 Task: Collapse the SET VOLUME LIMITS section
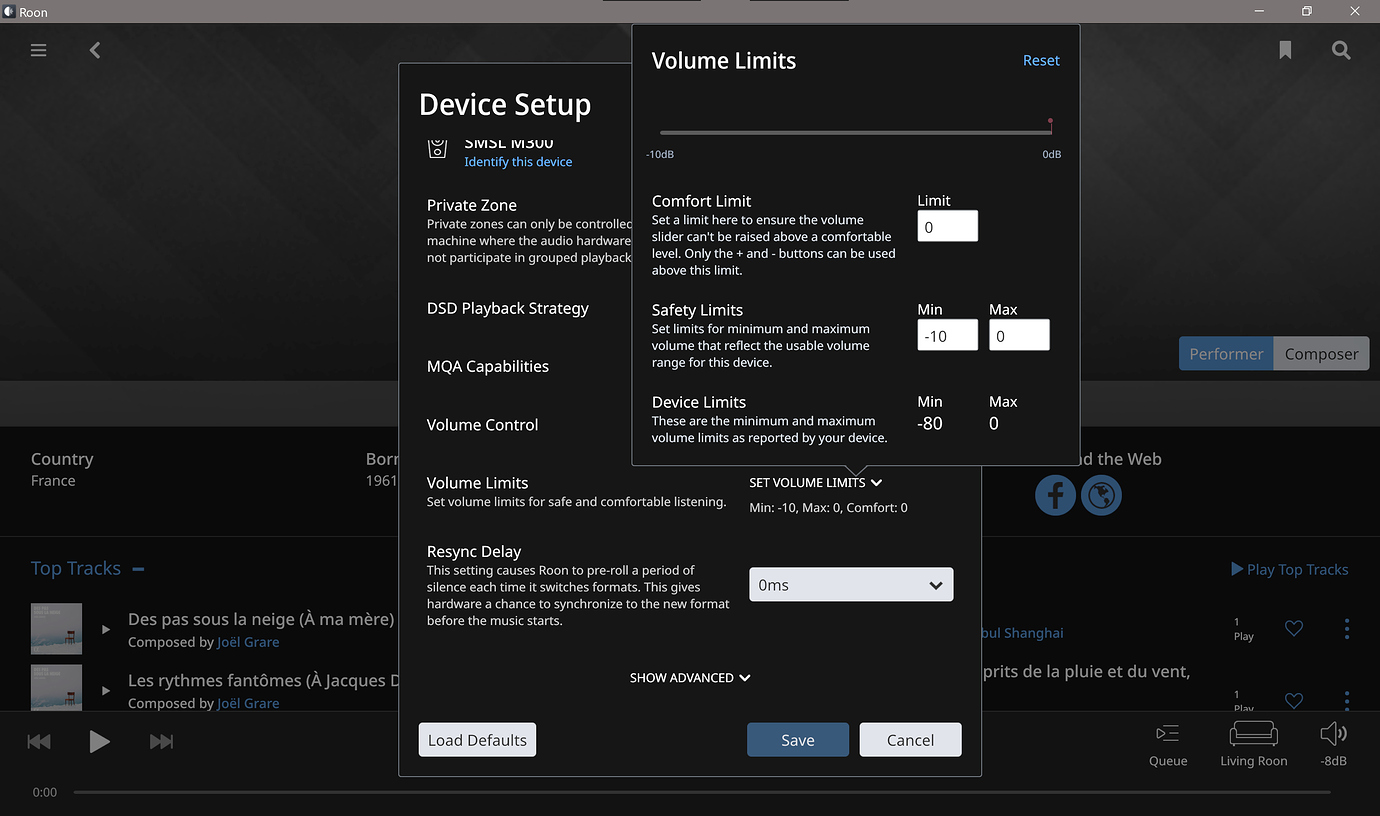click(815, 482)
